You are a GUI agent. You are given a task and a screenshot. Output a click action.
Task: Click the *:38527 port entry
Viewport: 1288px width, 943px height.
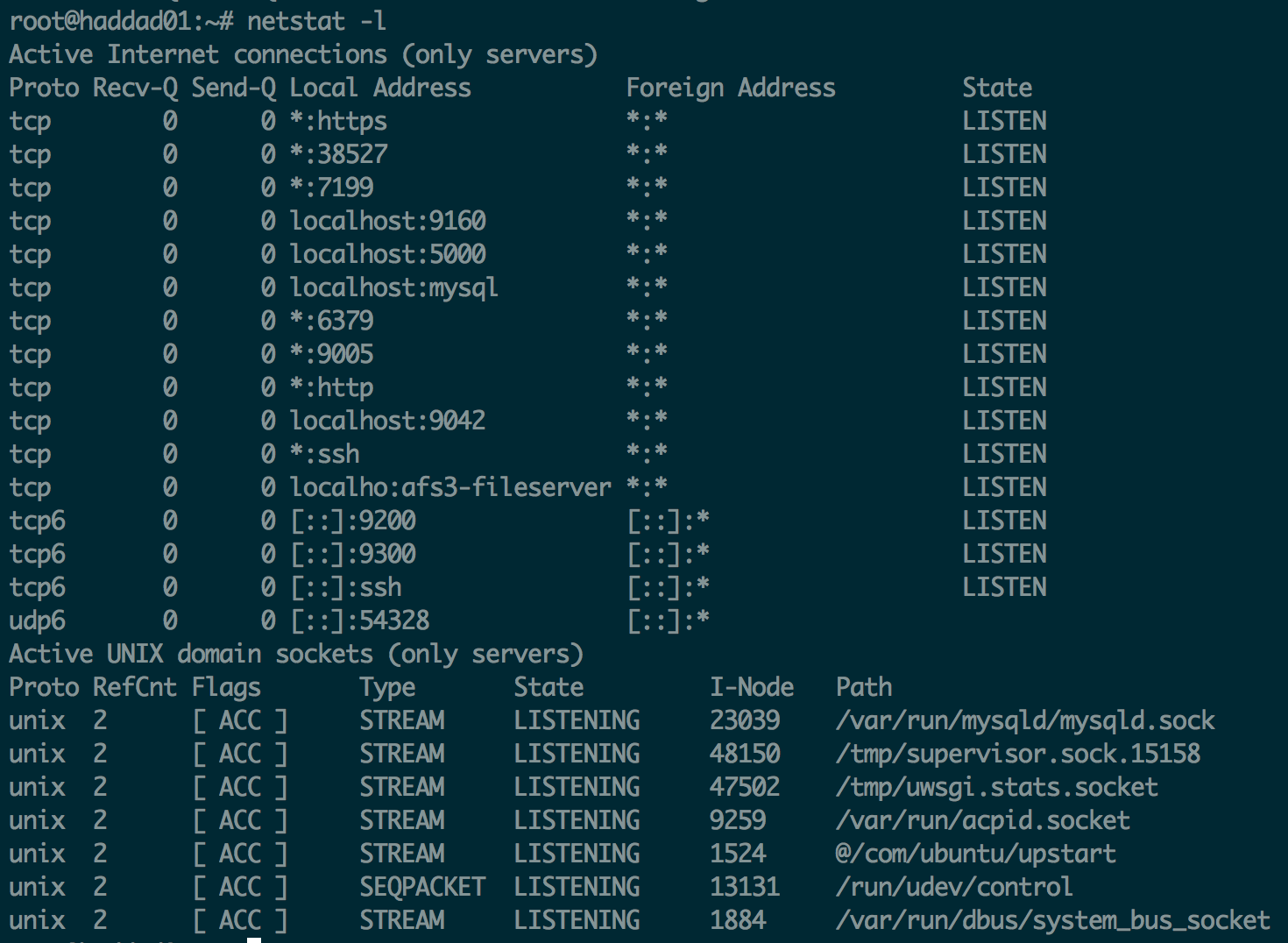(x=338, y=154)
